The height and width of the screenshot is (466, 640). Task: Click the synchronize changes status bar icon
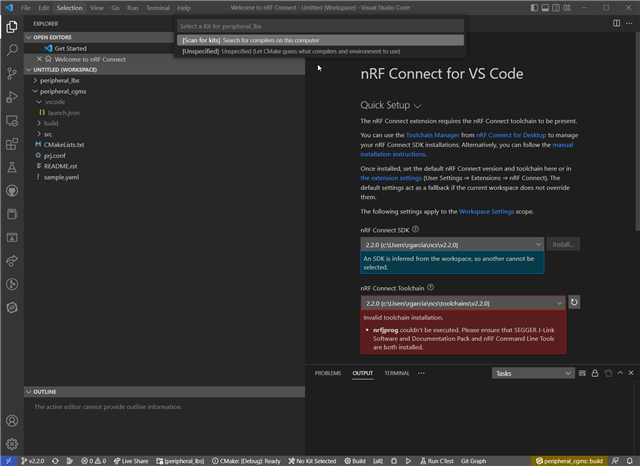[x=55, y=461]
